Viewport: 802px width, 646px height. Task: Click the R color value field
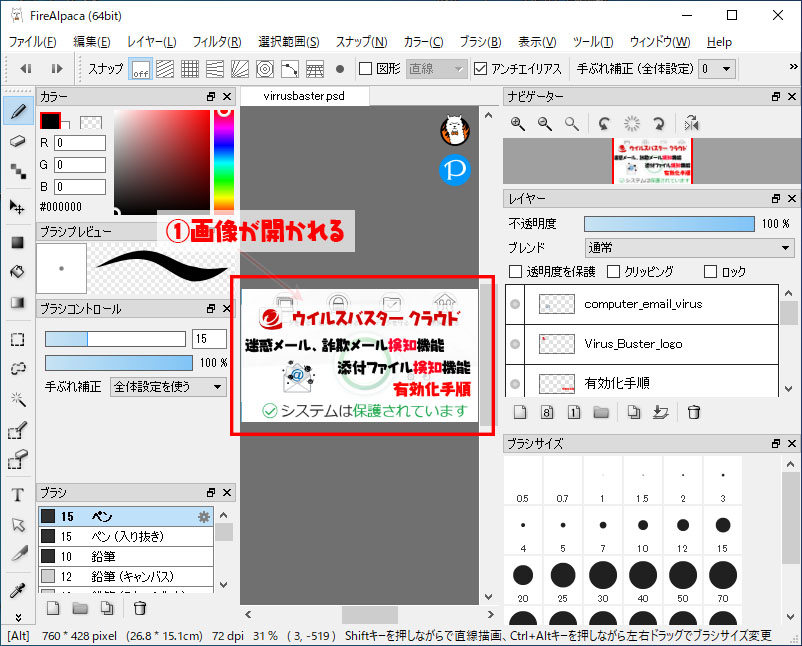click(80, 143)
